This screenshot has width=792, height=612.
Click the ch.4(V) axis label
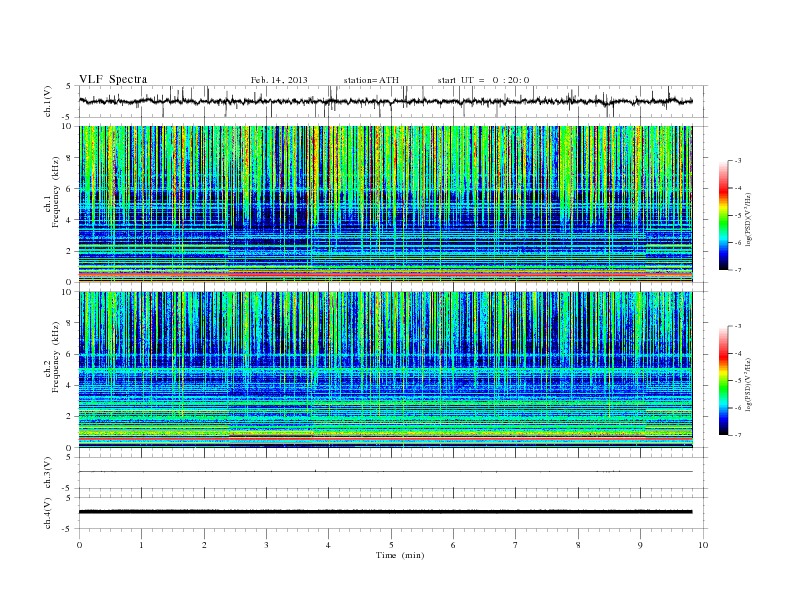(48, 513)
